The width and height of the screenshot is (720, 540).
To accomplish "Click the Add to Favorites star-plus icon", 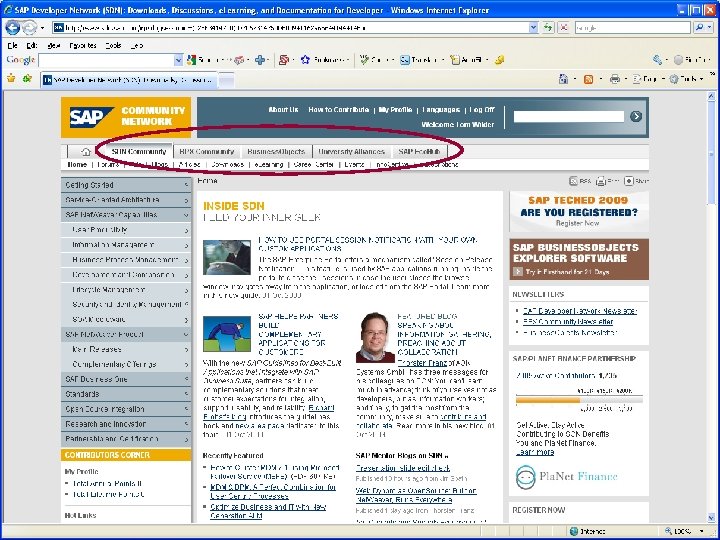I will [x=27, y=79].
